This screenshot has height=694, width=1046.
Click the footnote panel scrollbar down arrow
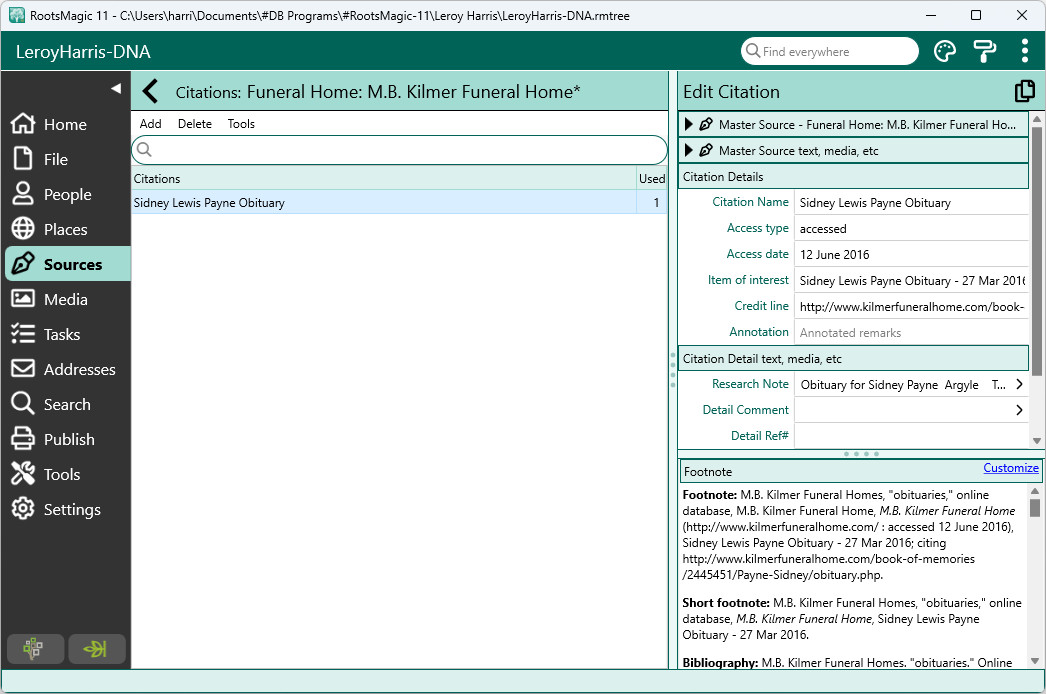1035,661
